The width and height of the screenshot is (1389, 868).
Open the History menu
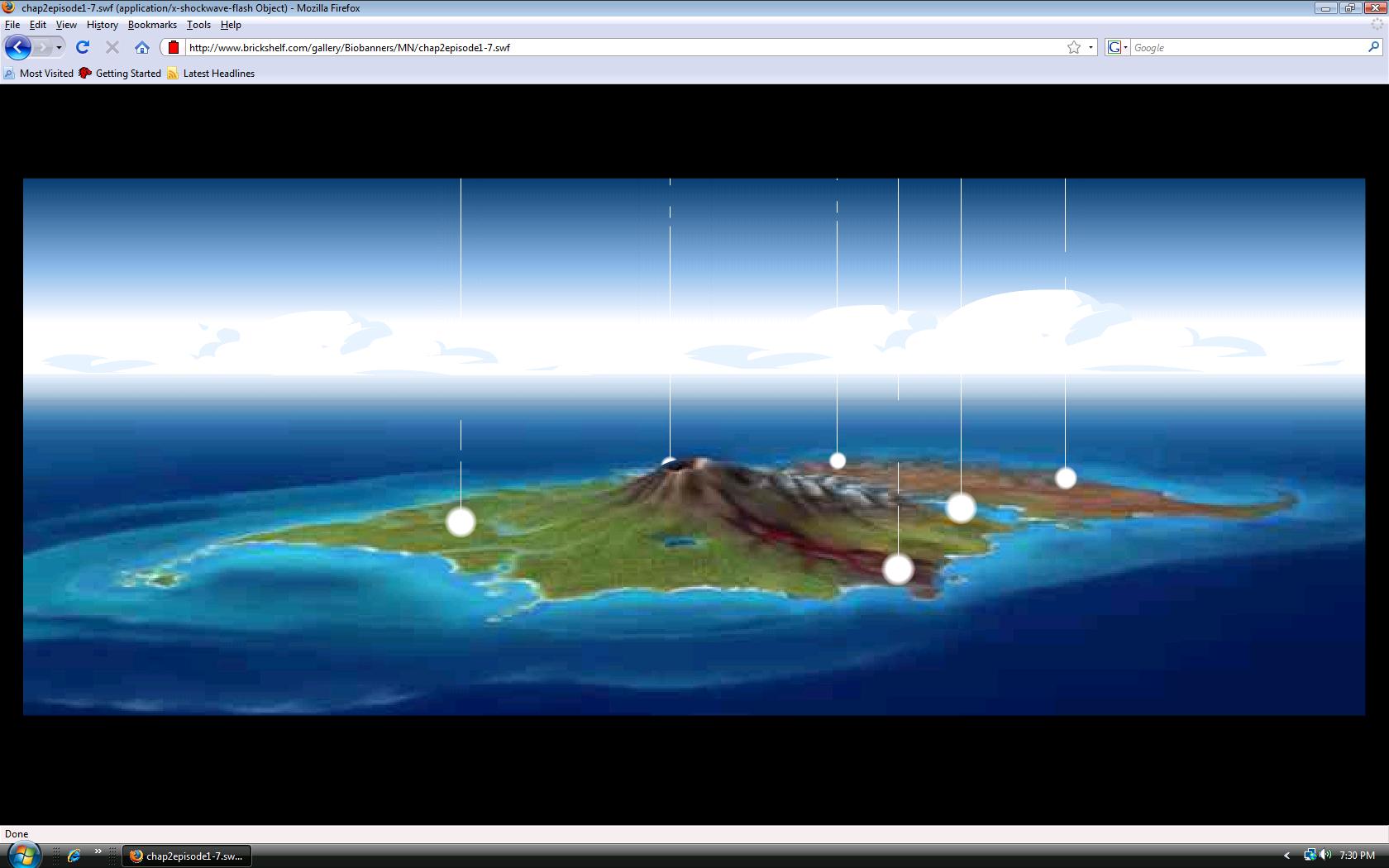tap(103, 25)
